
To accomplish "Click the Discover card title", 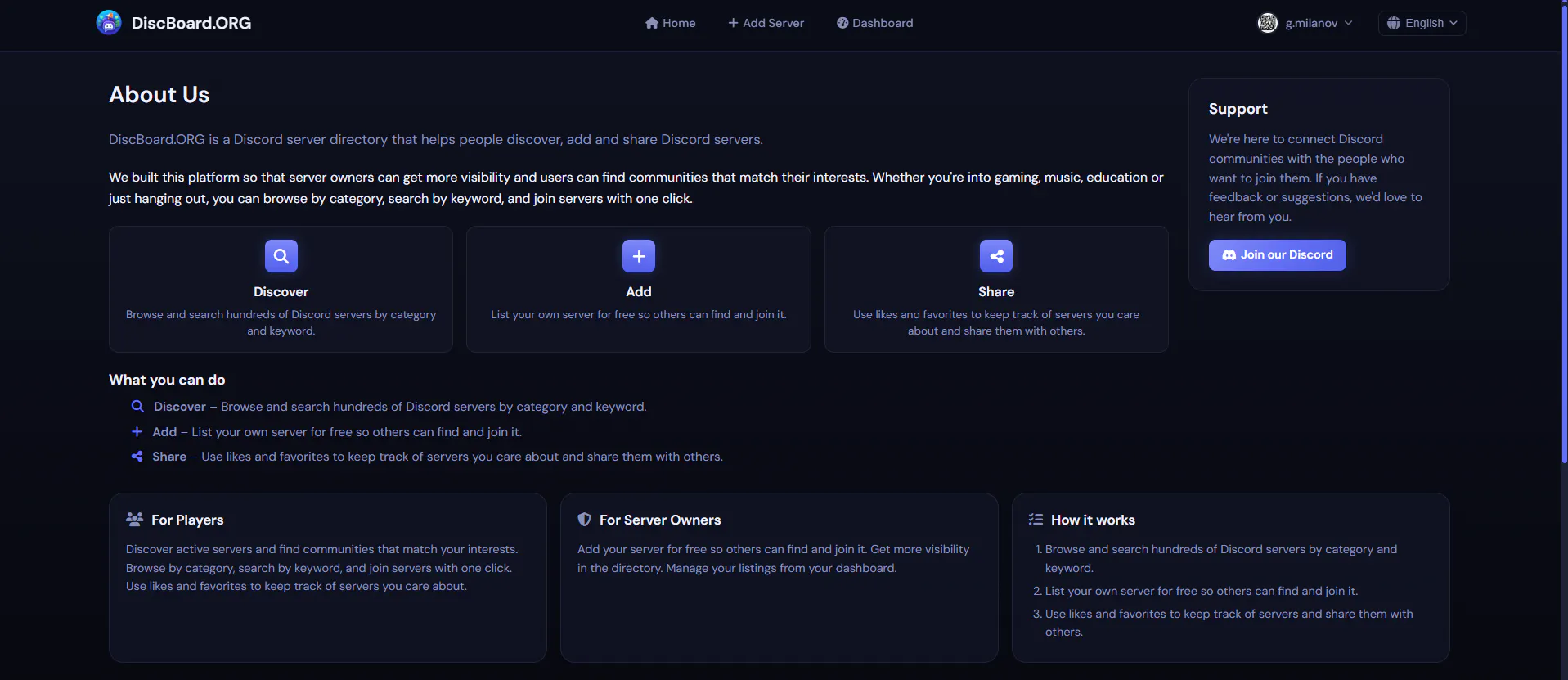I will click(x=281, y=292).
